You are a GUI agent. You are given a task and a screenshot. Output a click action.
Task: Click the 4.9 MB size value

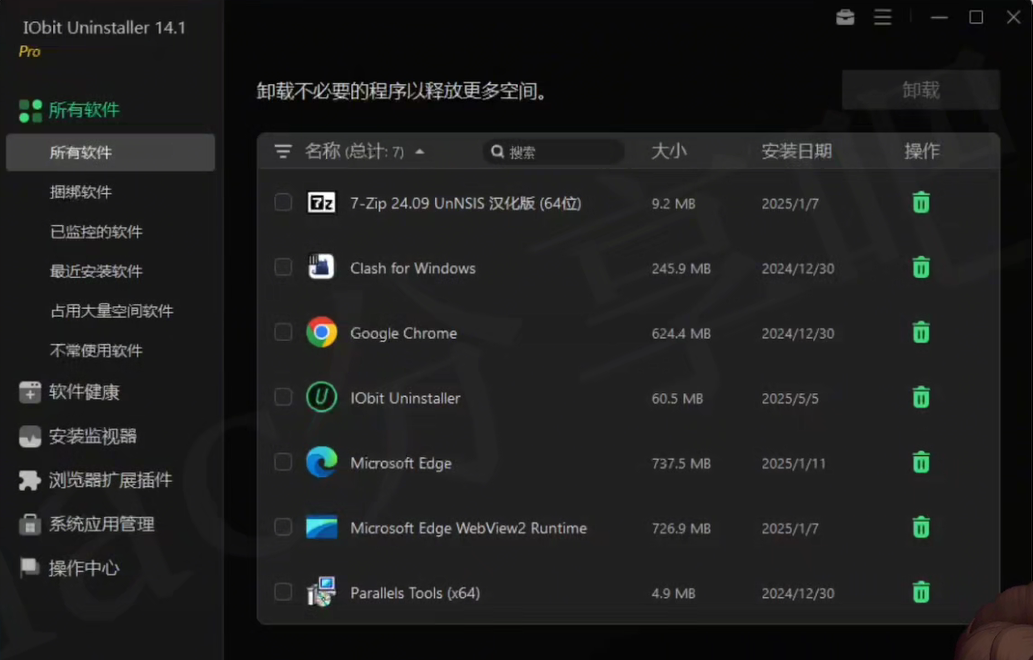tap(673, 593)
